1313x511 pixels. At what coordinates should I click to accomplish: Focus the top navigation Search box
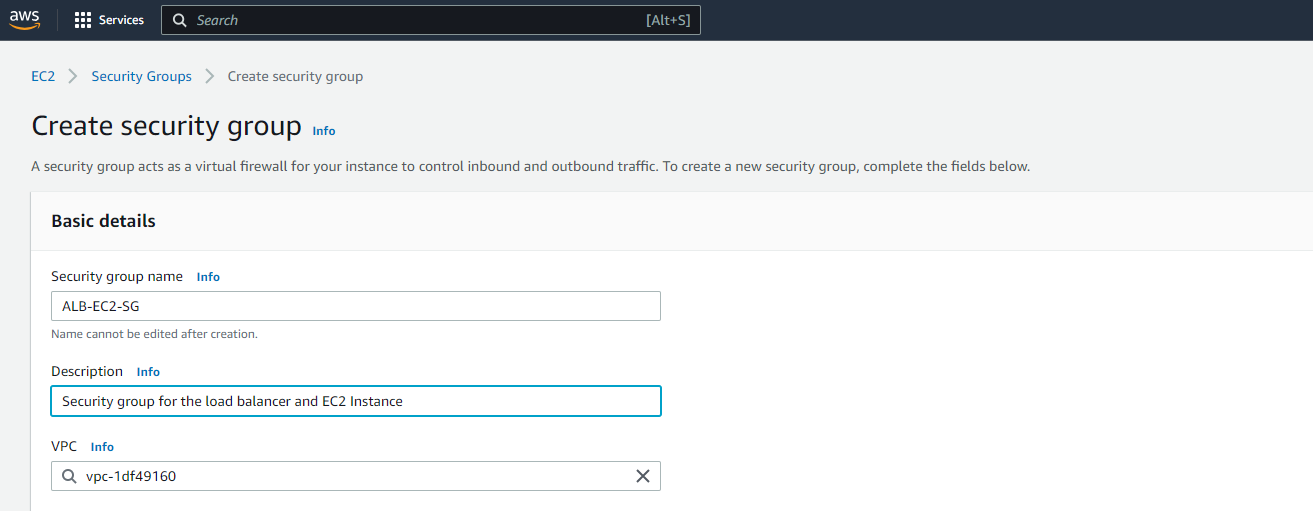point(431,20)
